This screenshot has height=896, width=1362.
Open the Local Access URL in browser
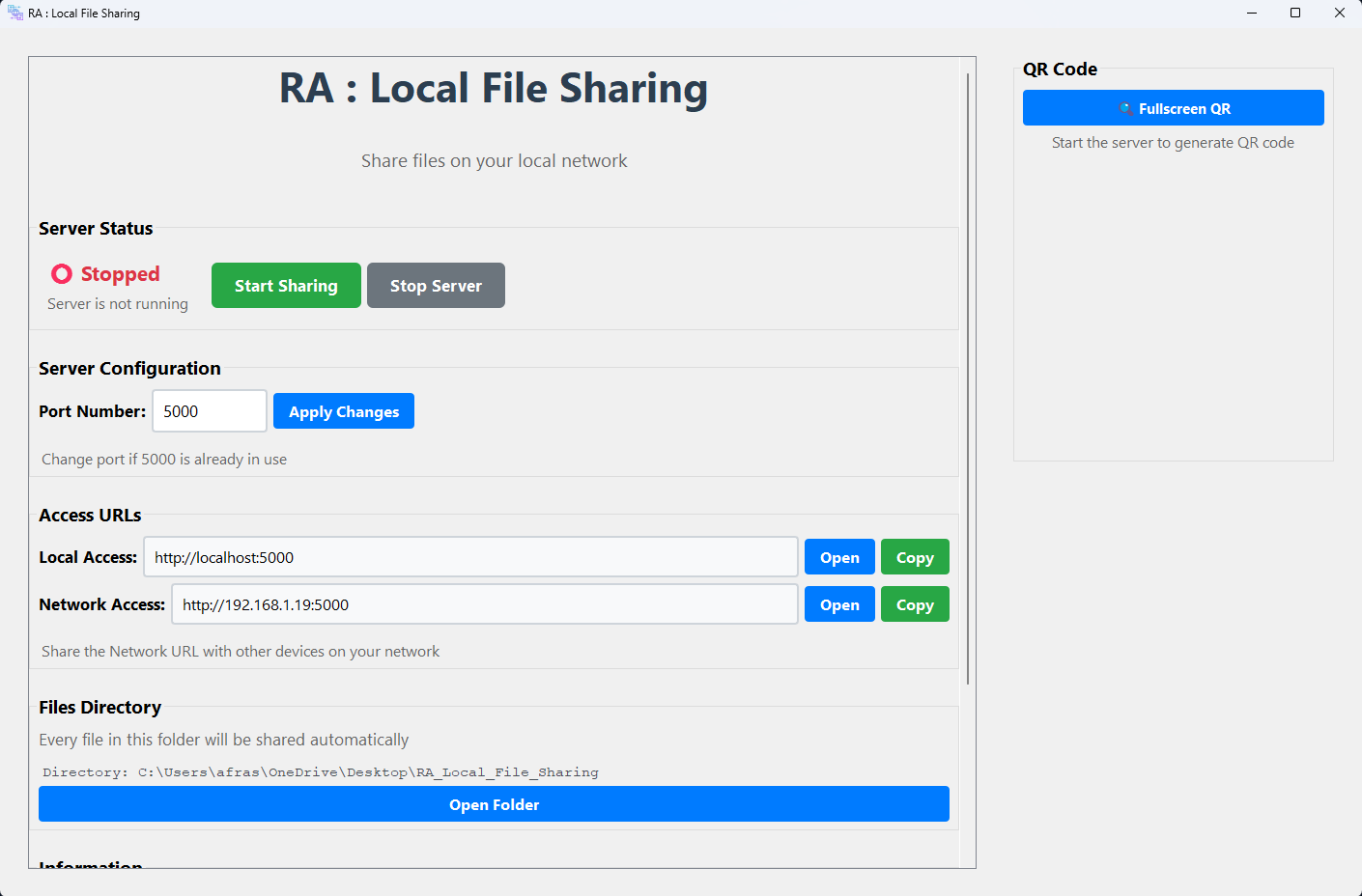coord(838,556)
